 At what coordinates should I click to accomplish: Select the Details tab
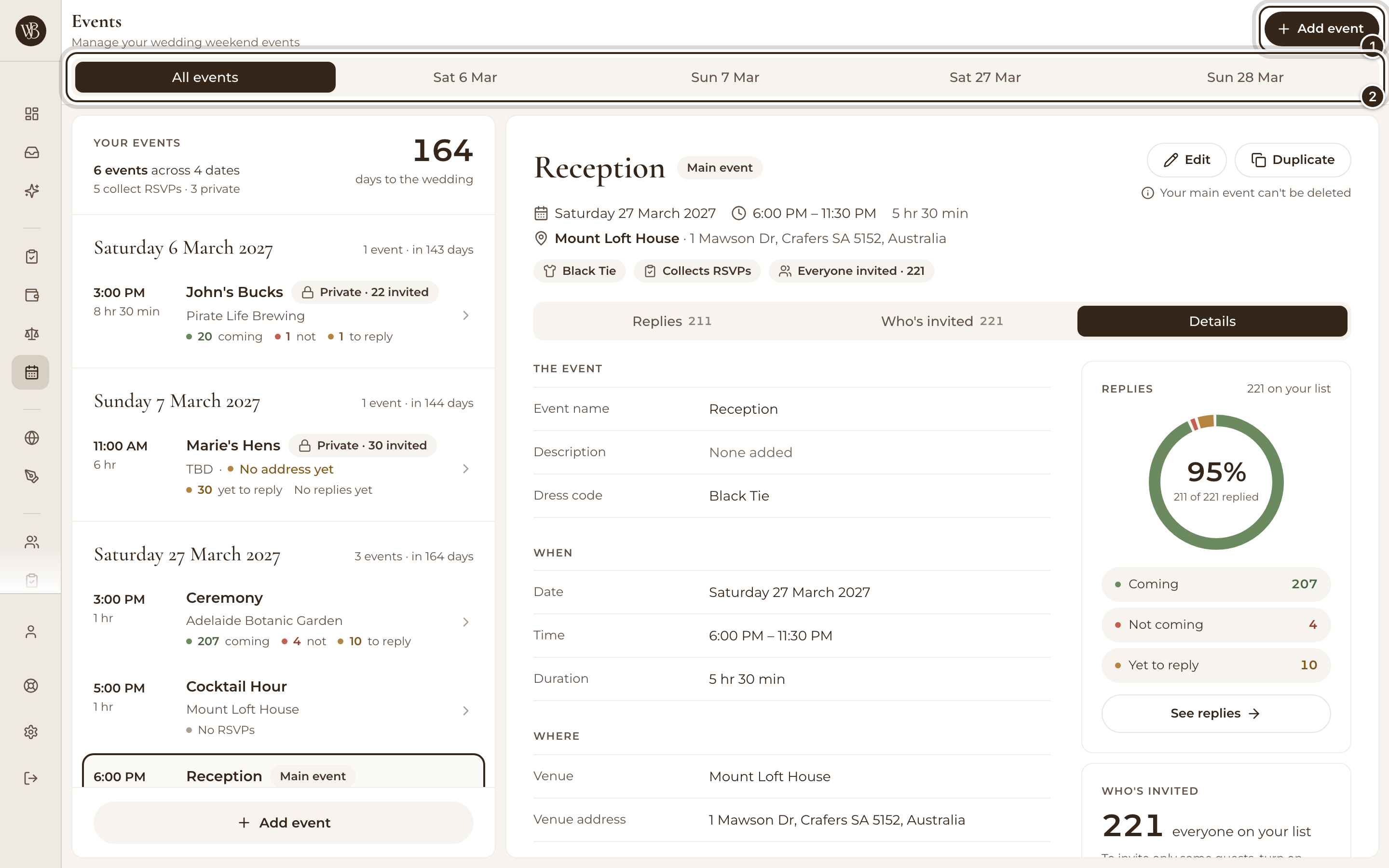point(1212,321)
